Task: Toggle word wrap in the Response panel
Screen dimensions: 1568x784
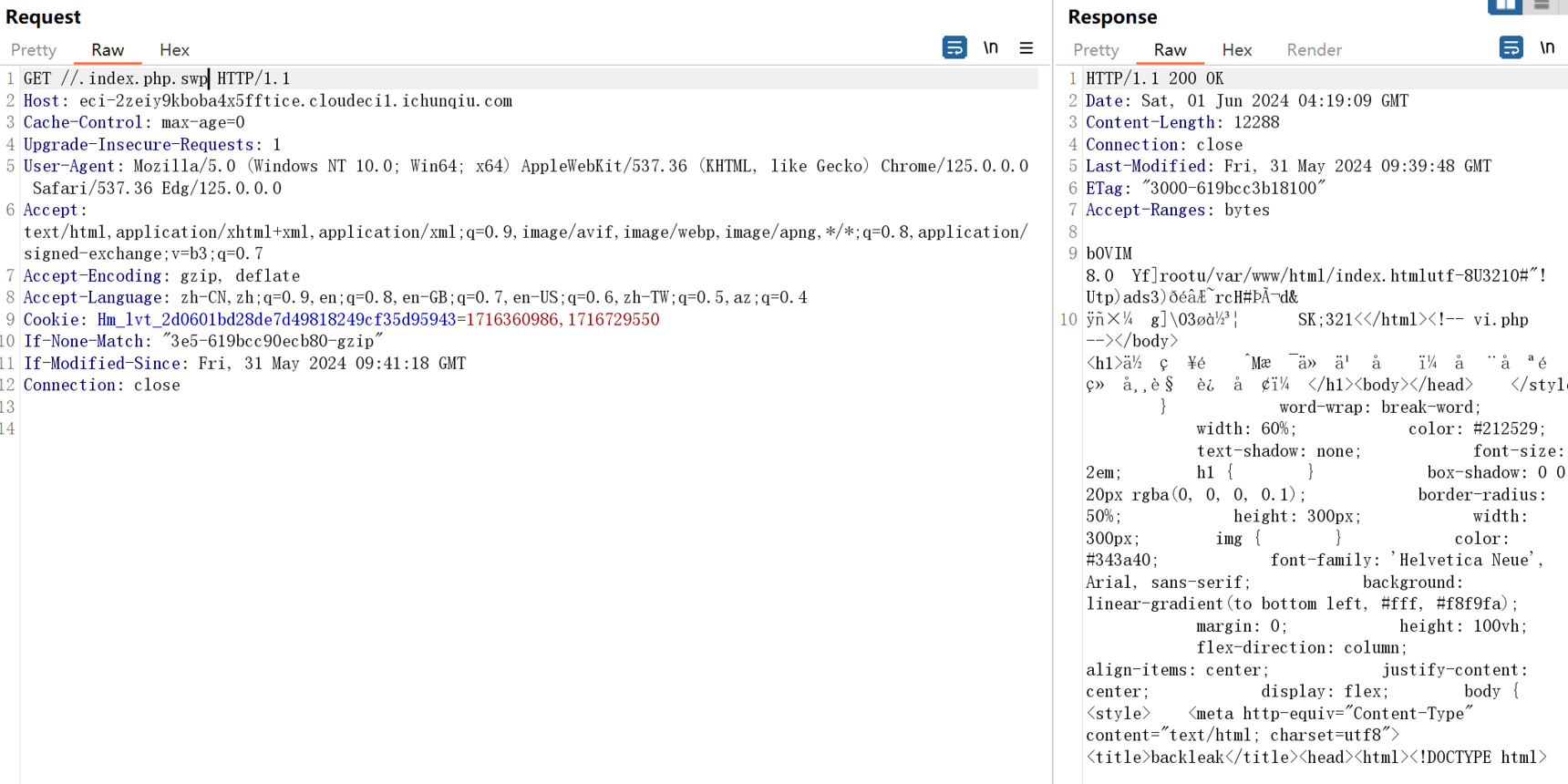Action: click(x=1511, y=47)
